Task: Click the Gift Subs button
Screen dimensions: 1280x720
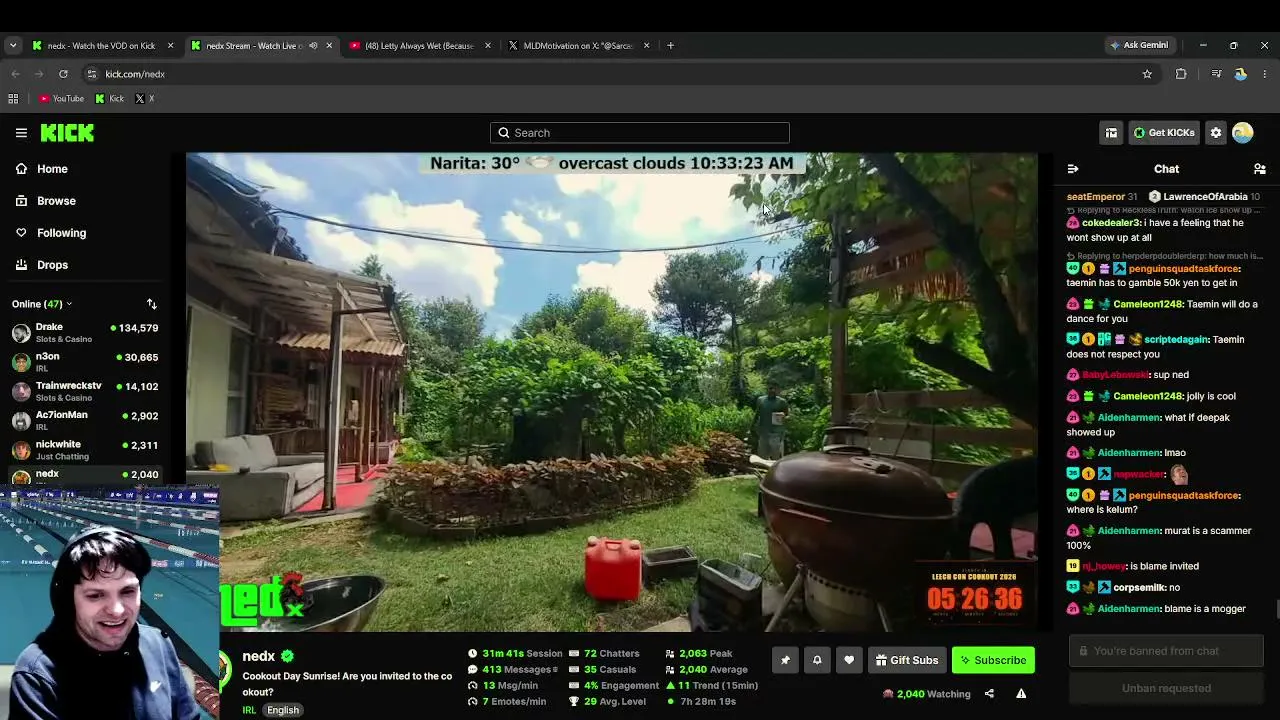Action: [906, 660]
